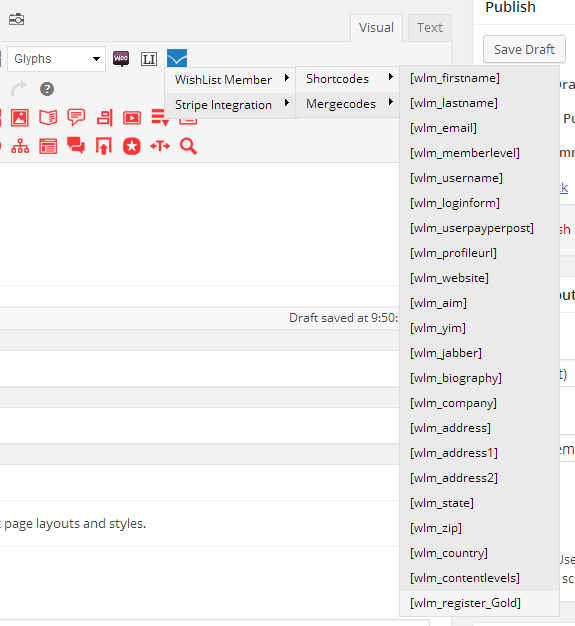Click the LI toolbar button

pos(149,59)
